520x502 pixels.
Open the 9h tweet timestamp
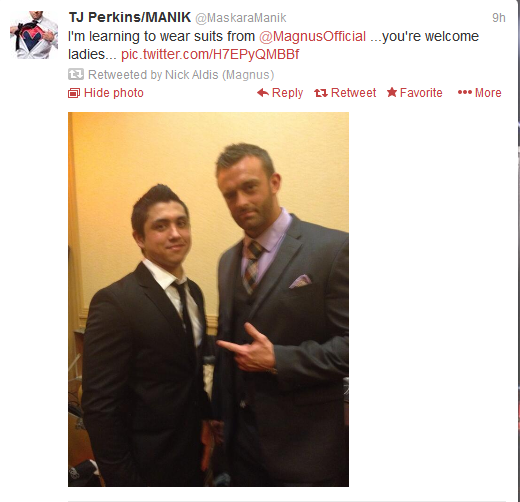(499, 18)
